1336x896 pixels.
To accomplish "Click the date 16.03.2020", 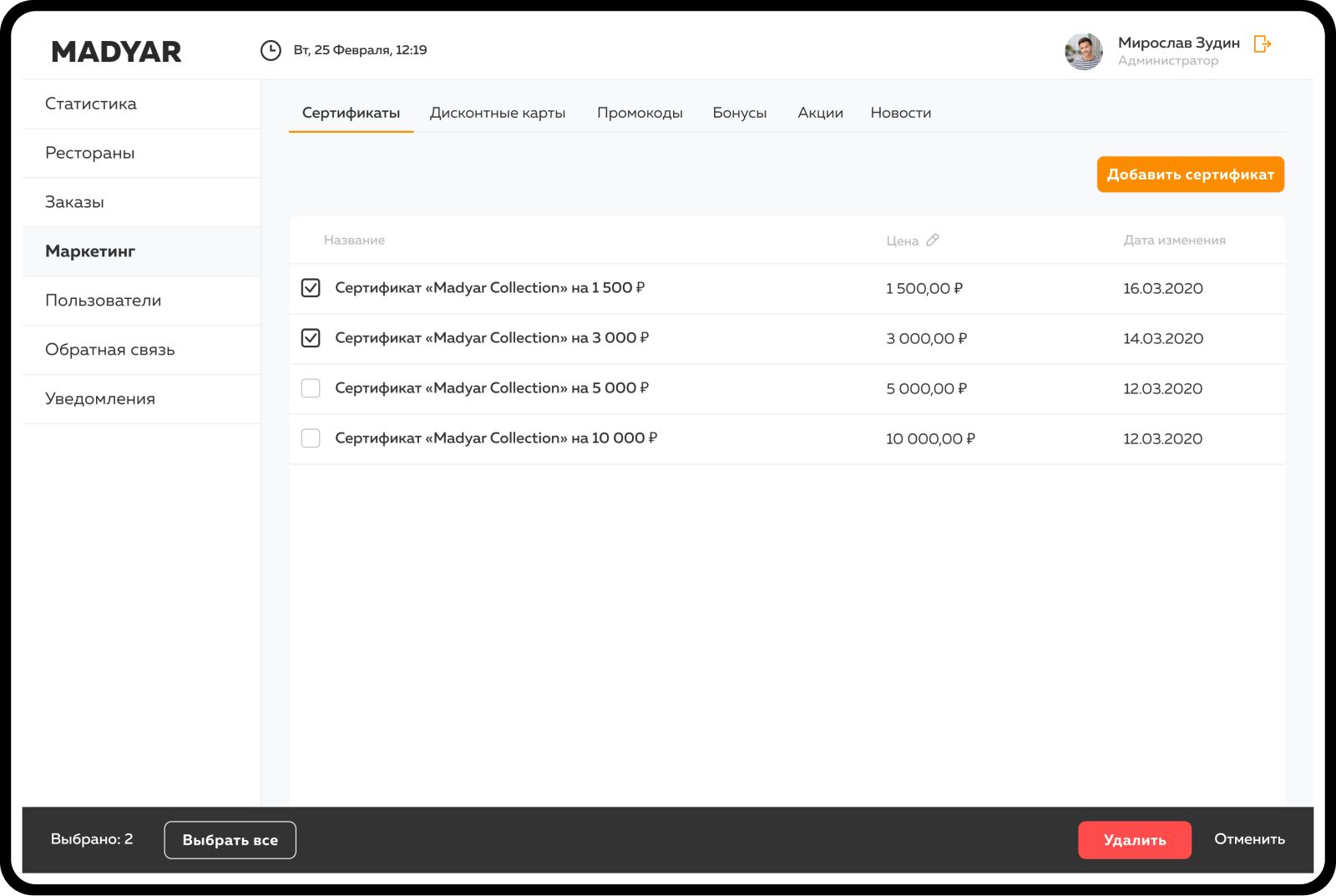I will pos(1163,289).
